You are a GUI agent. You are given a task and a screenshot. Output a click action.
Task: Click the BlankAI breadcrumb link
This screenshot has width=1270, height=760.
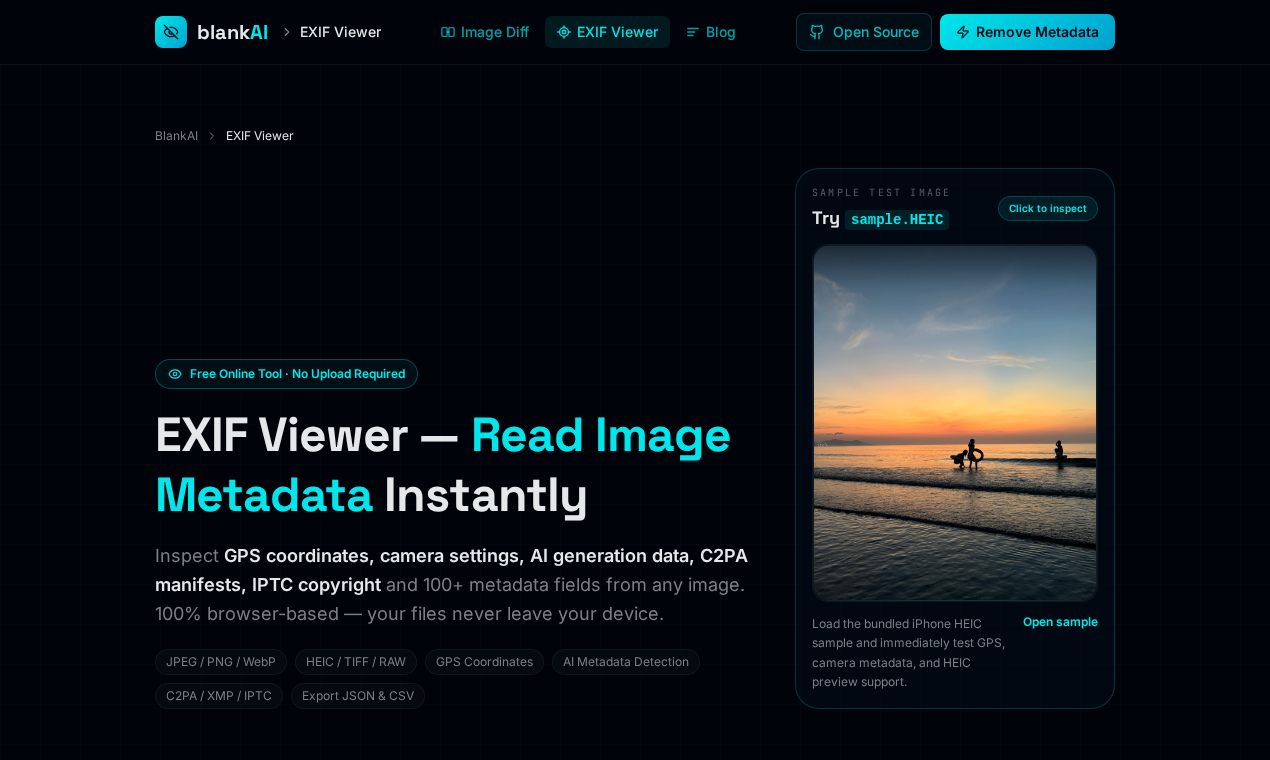pyautogui.click(x=176, y=135)
